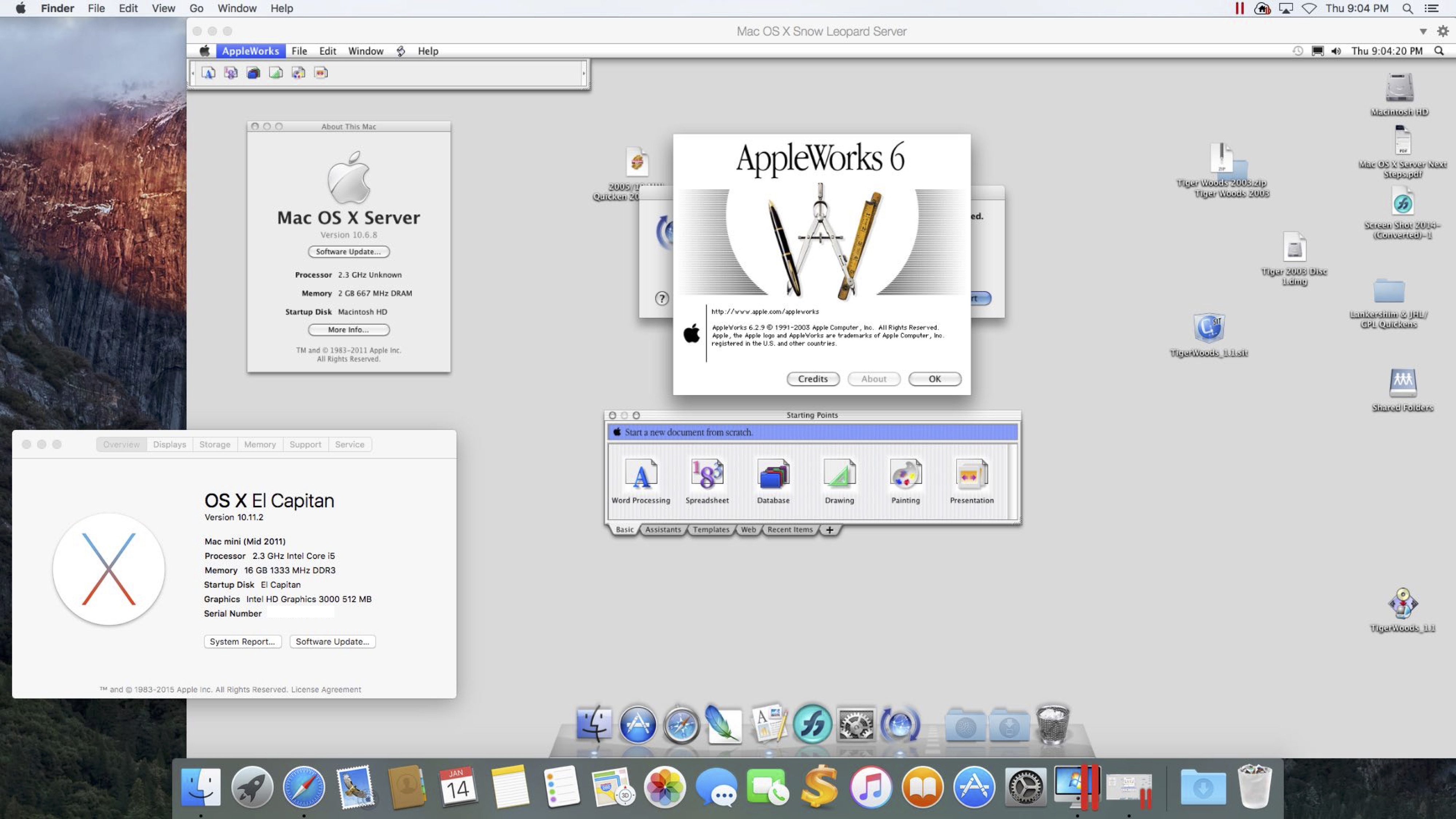Switch to the Templates tab in Starting Points

[x=711, y=530]
